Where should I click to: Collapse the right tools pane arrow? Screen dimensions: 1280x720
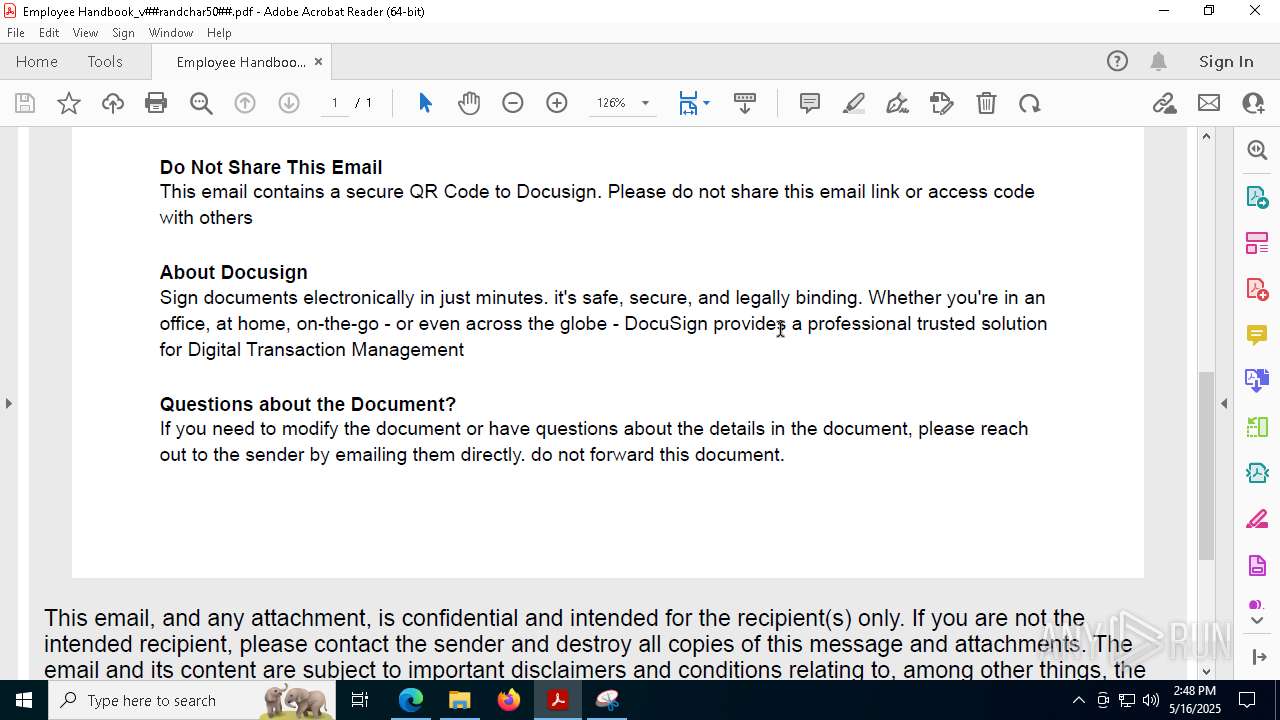(x=1224, y=403)
